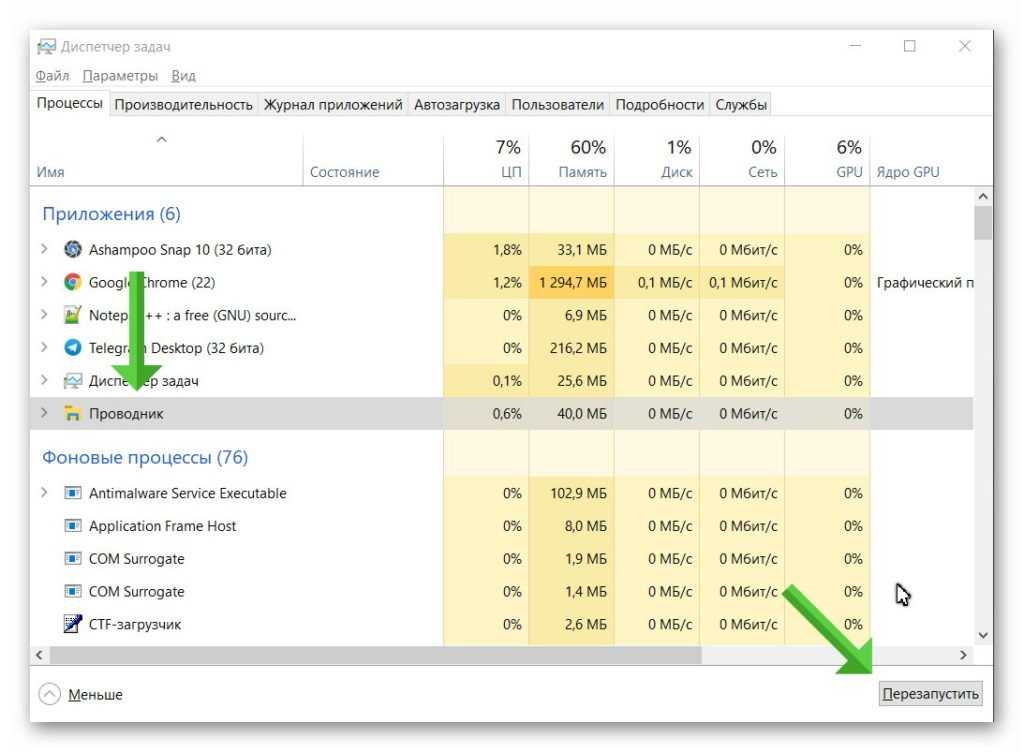Viewport: 1024px width, 752px height.
Task: Open the Автозагрузка tab
Action: (456, 104)
